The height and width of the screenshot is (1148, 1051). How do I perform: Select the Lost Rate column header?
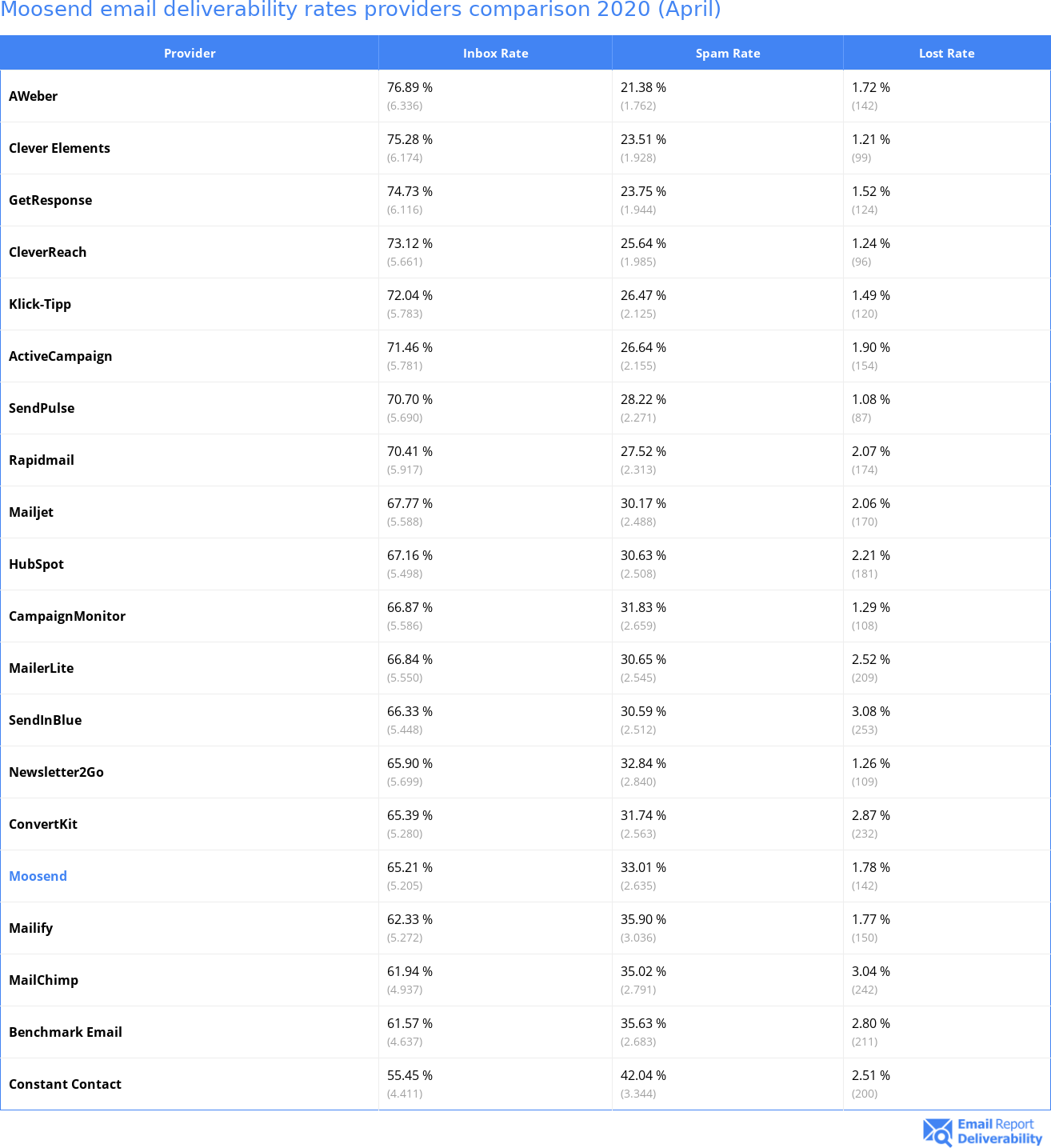(x=946, y=54)
